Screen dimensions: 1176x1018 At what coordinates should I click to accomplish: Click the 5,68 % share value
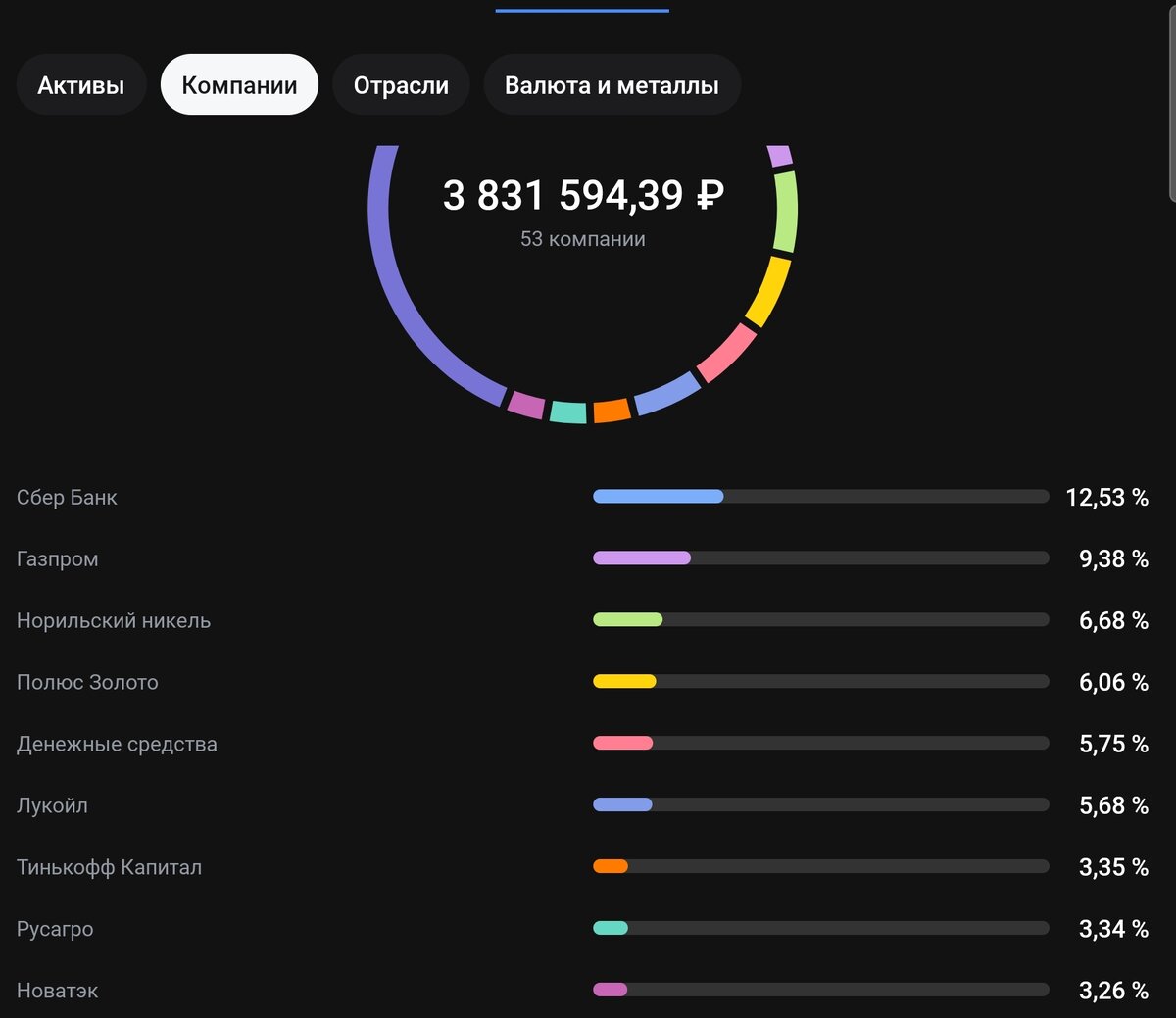point(1114,806)
